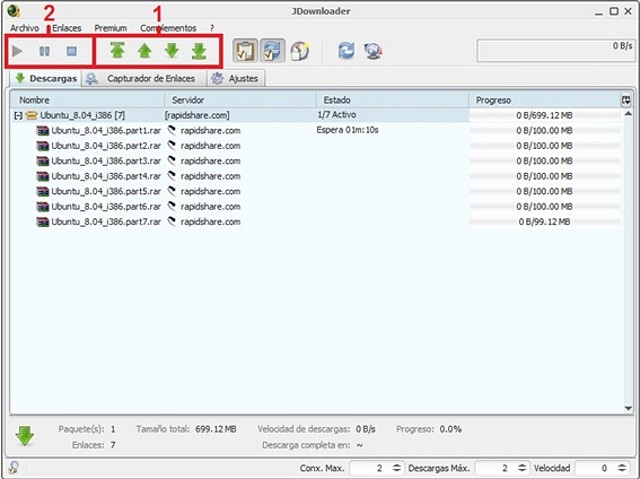Adjust the Conx. Max. stepper arrows
Screen dimensions: 640x479
(397, 468)
